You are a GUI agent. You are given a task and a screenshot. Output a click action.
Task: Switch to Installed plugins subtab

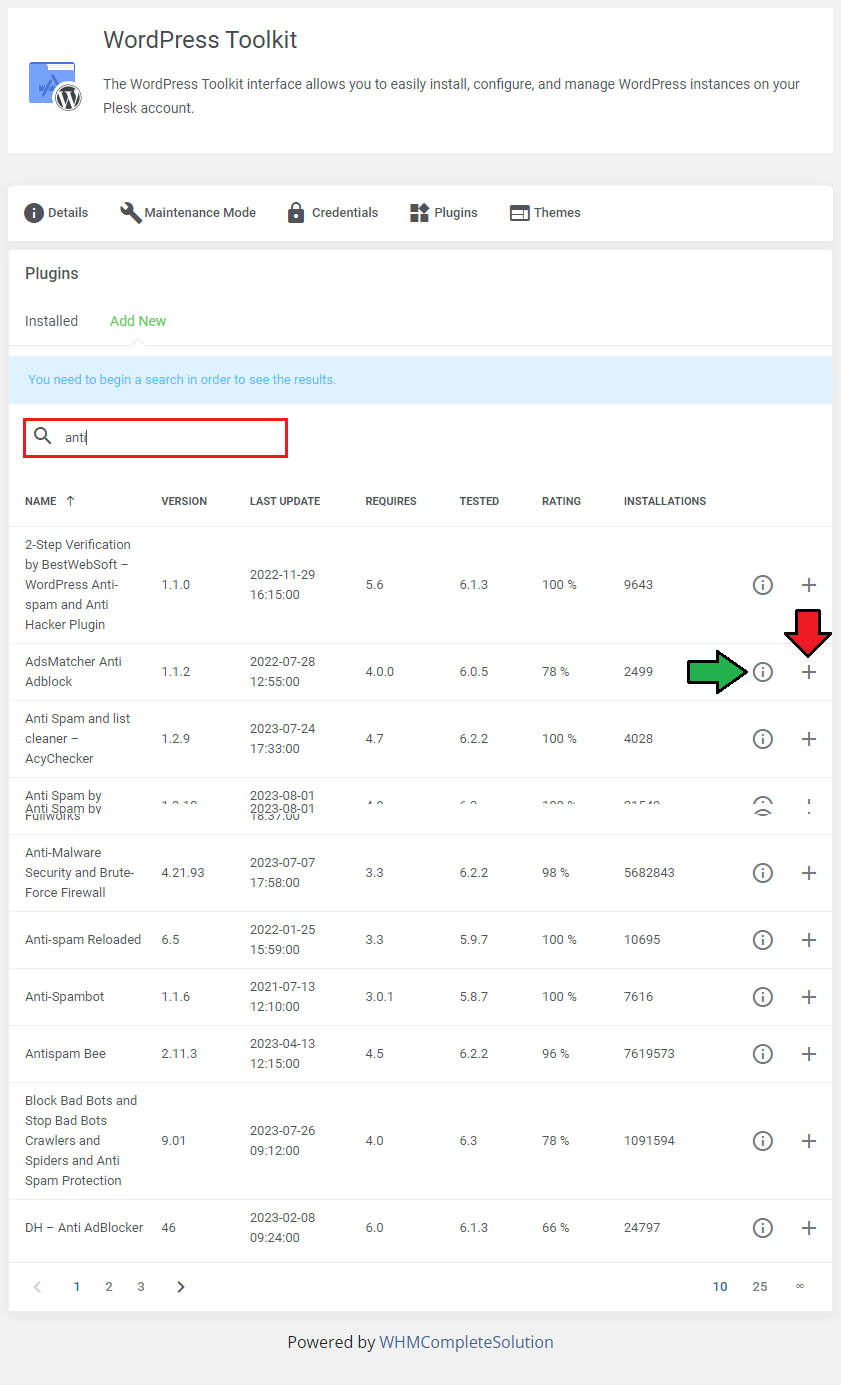52,321
